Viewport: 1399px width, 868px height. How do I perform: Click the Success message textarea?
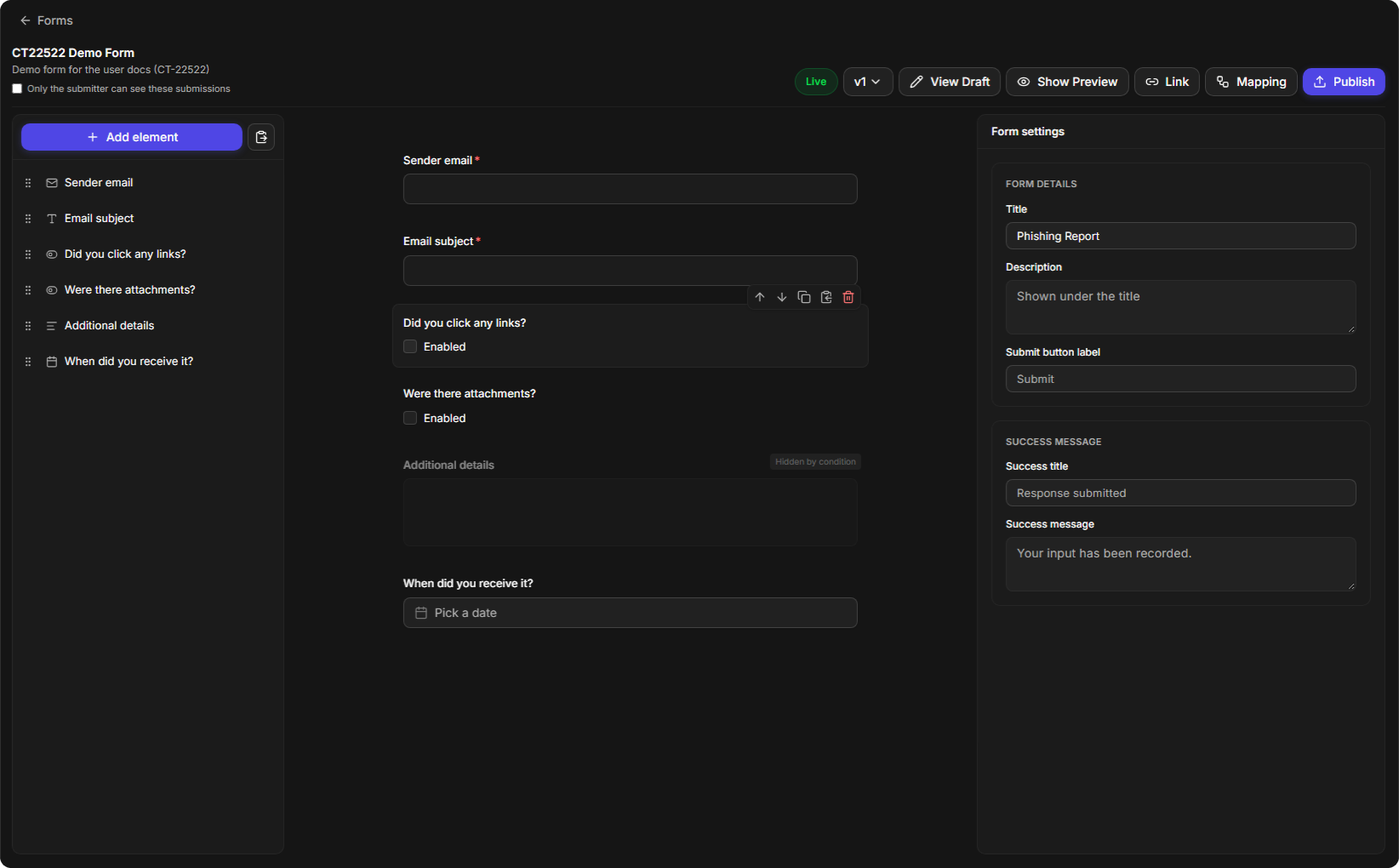coord(1181,564)
